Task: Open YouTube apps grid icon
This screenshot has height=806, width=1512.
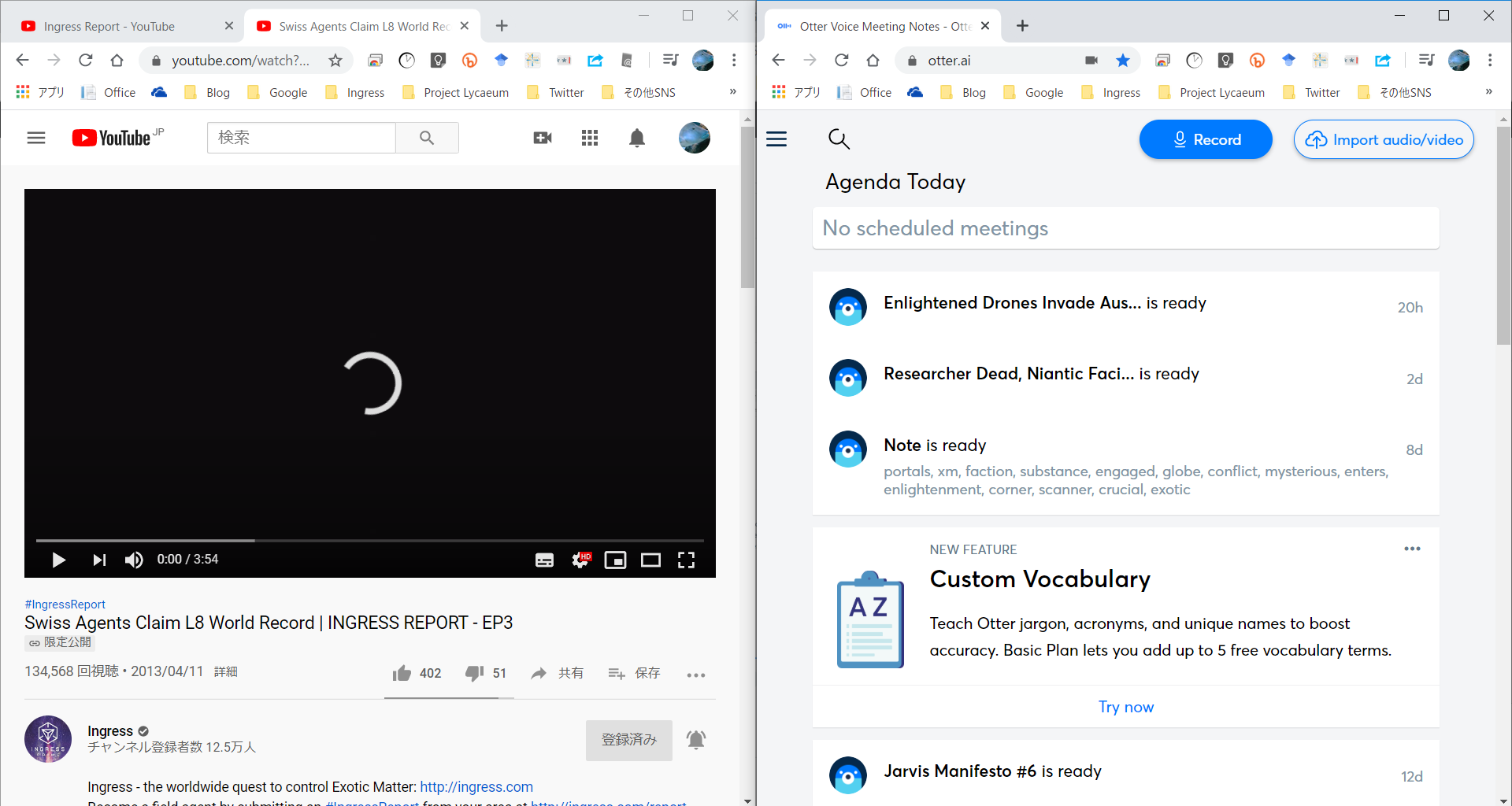Action: click(x=590, y=138)
